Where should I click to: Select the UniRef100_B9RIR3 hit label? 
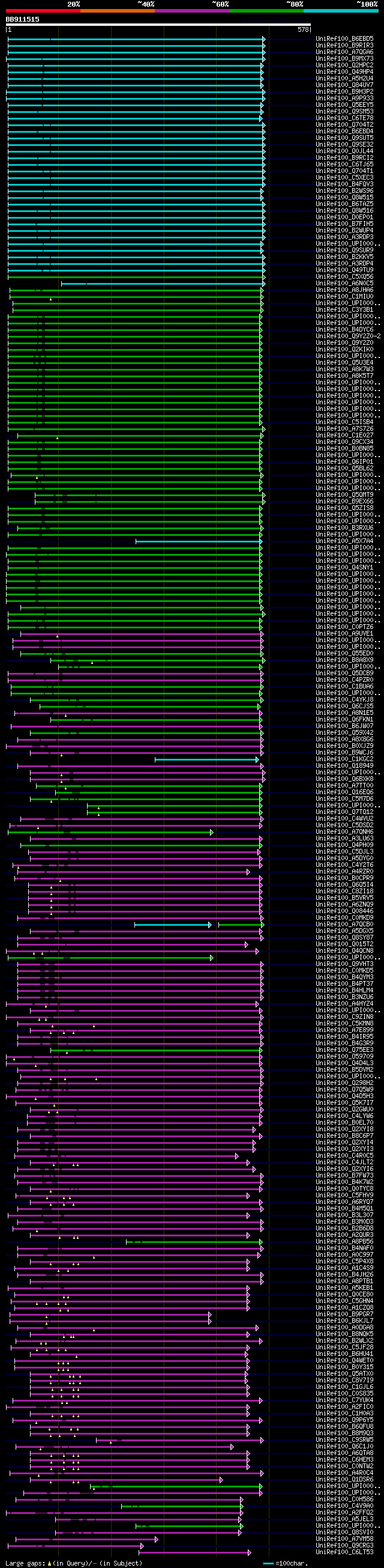coord(344,45)
